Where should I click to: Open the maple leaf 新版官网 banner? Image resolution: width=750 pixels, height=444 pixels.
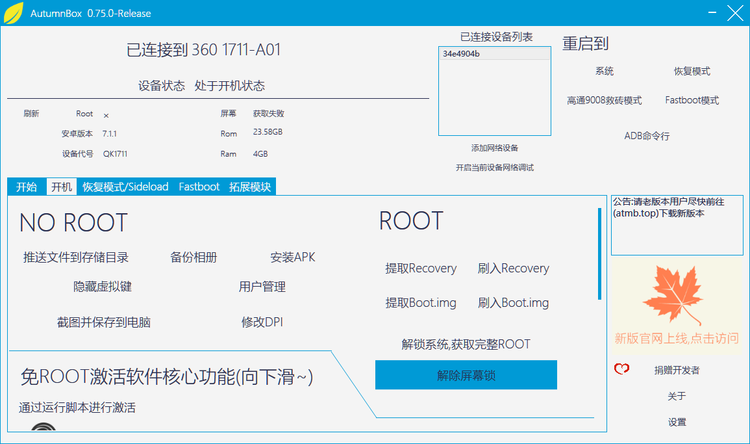tap(677, 303)
